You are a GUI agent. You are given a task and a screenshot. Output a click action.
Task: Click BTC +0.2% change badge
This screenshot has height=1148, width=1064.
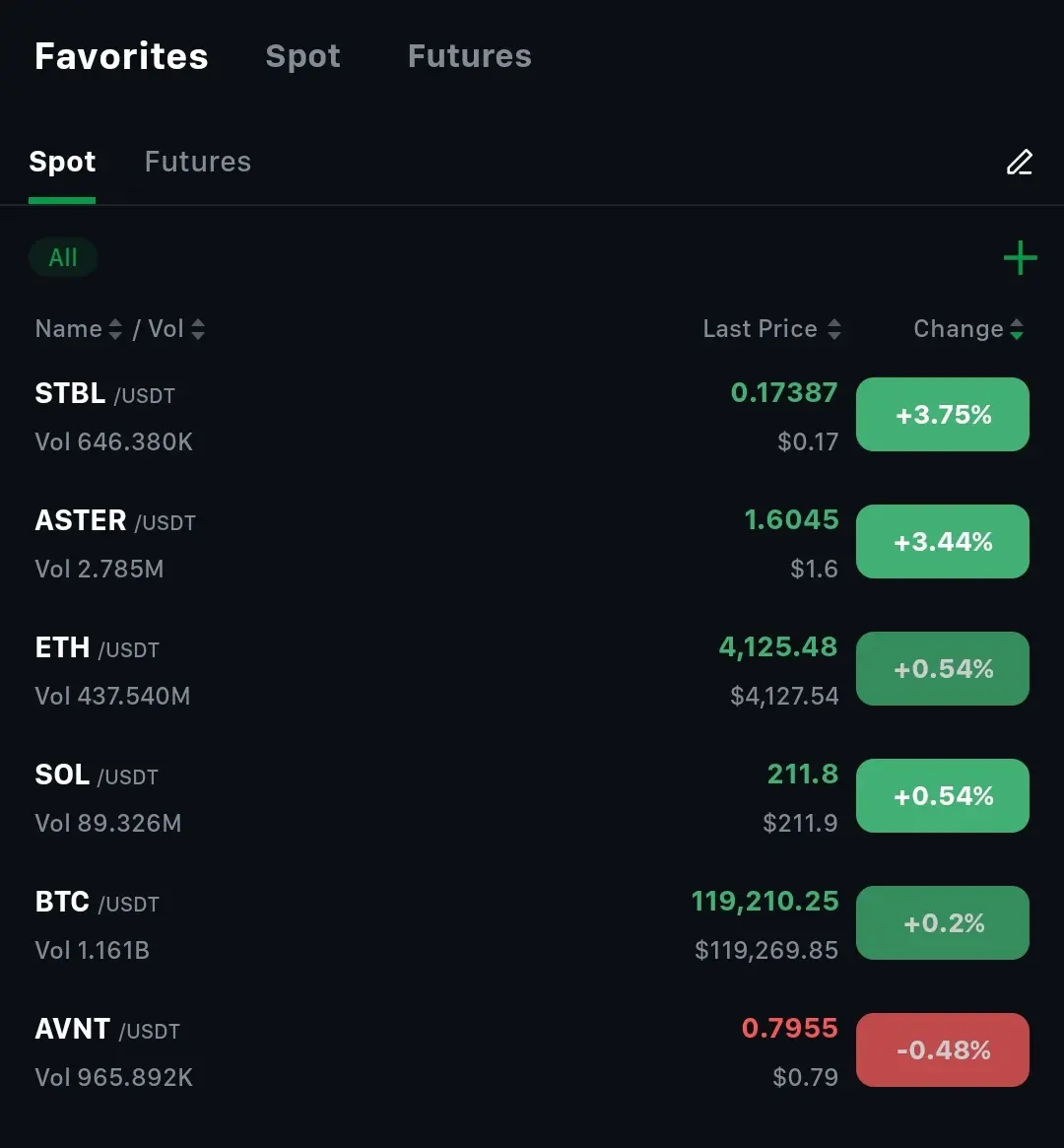(x=942, y=923)
